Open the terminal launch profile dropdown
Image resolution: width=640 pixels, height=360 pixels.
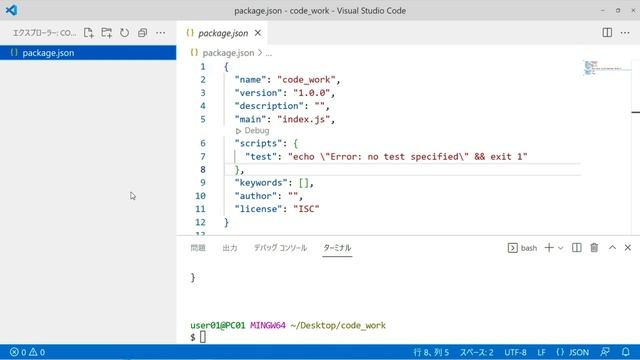561,248
